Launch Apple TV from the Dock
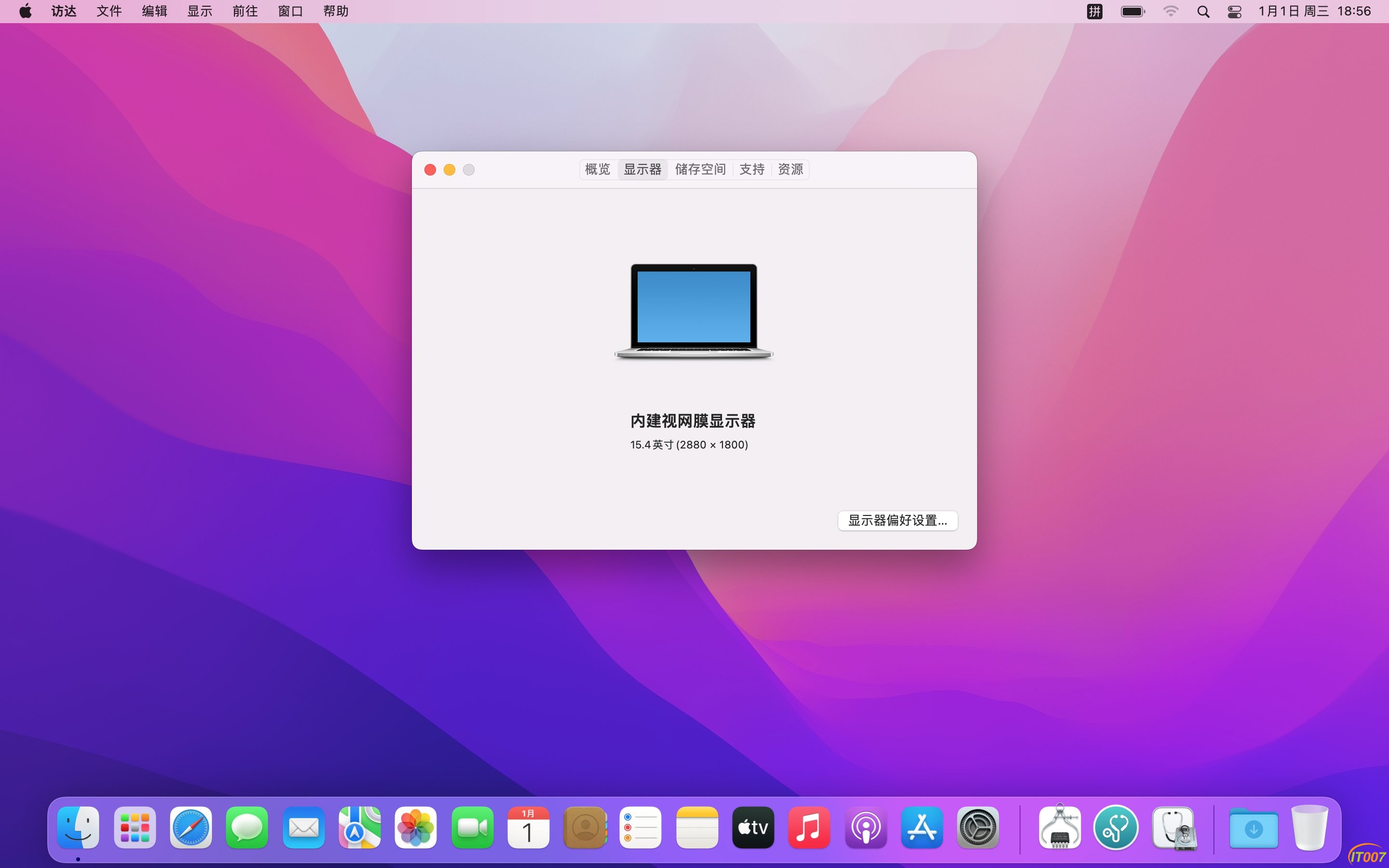 pos(753,827)
